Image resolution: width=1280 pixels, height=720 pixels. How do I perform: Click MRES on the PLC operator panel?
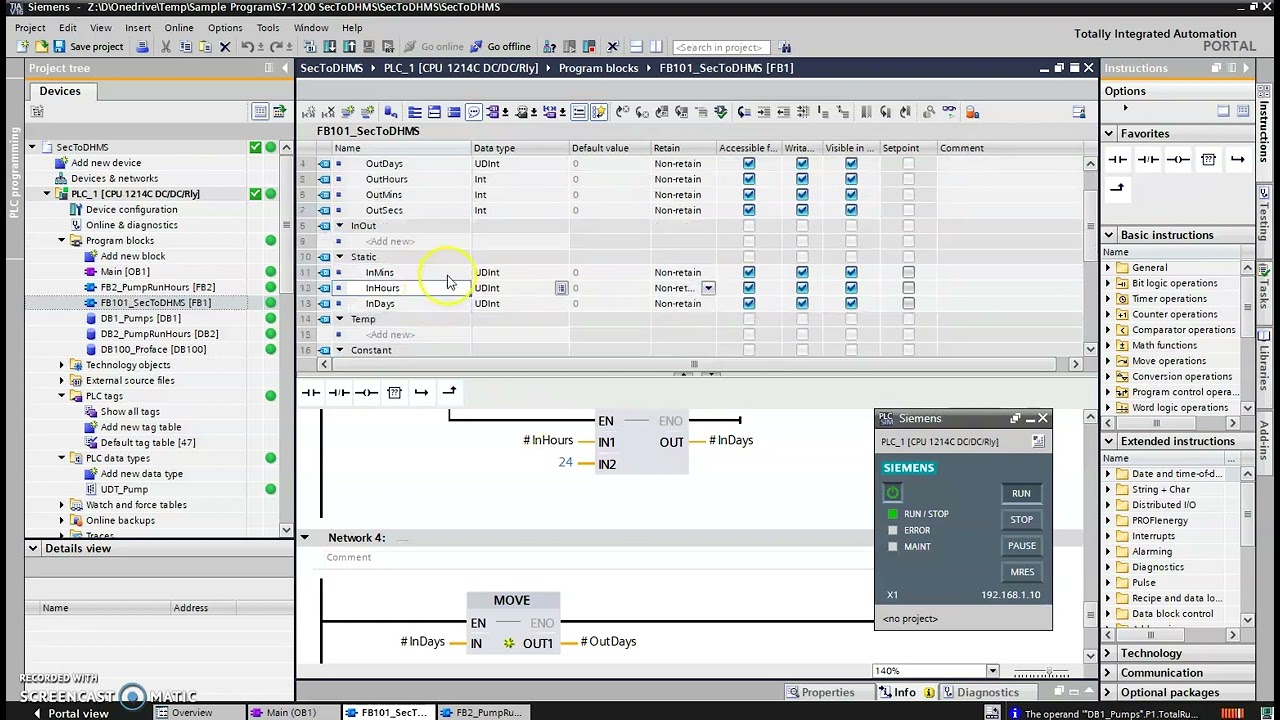(1021, 572)
